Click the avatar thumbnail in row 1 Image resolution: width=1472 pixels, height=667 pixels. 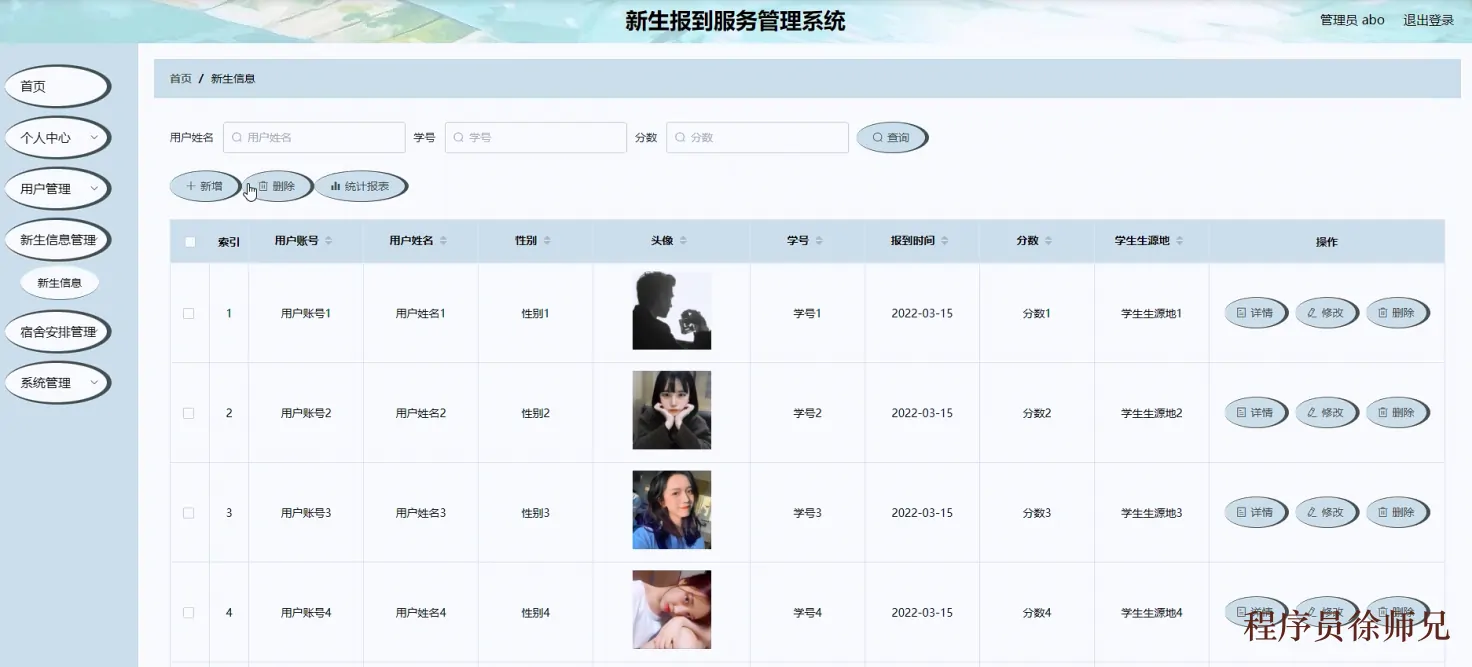[x=672, y=311]
